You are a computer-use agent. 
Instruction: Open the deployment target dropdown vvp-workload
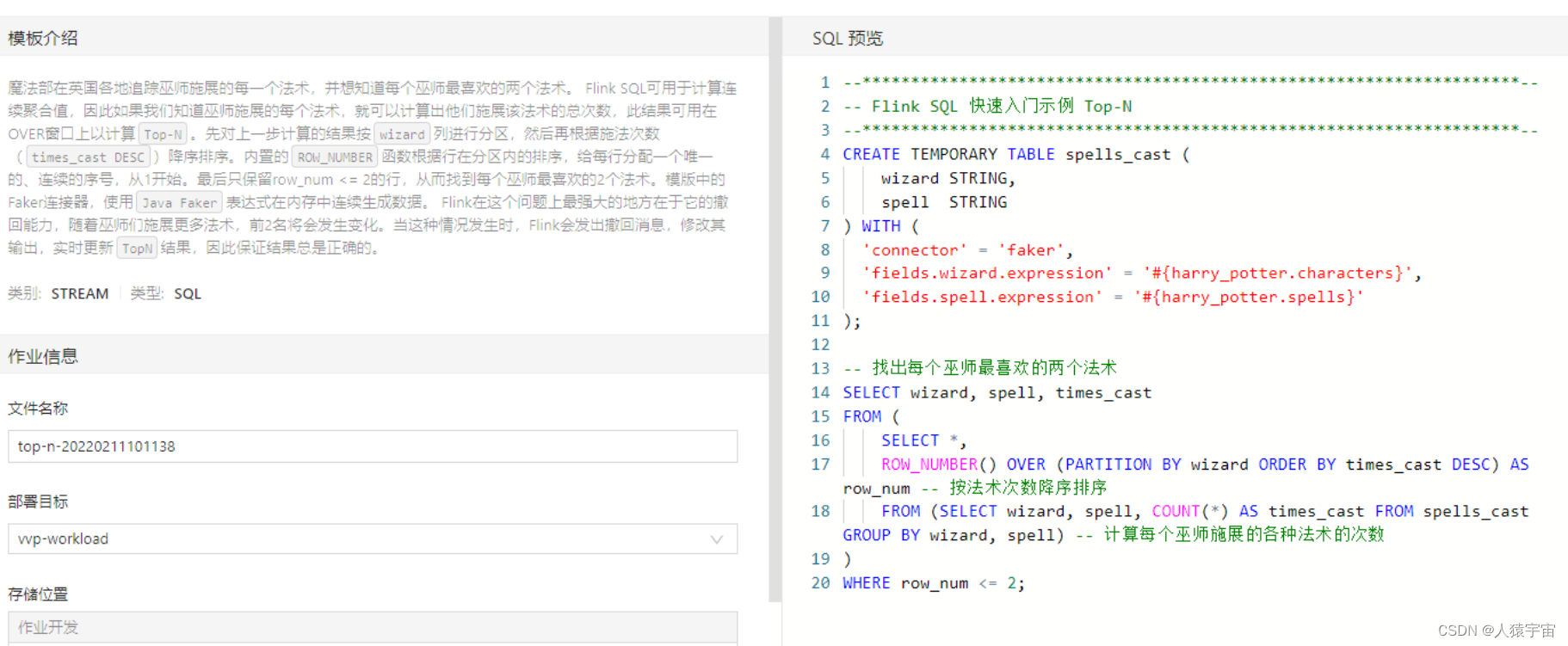pyautogui.click(x=373, y=538)
